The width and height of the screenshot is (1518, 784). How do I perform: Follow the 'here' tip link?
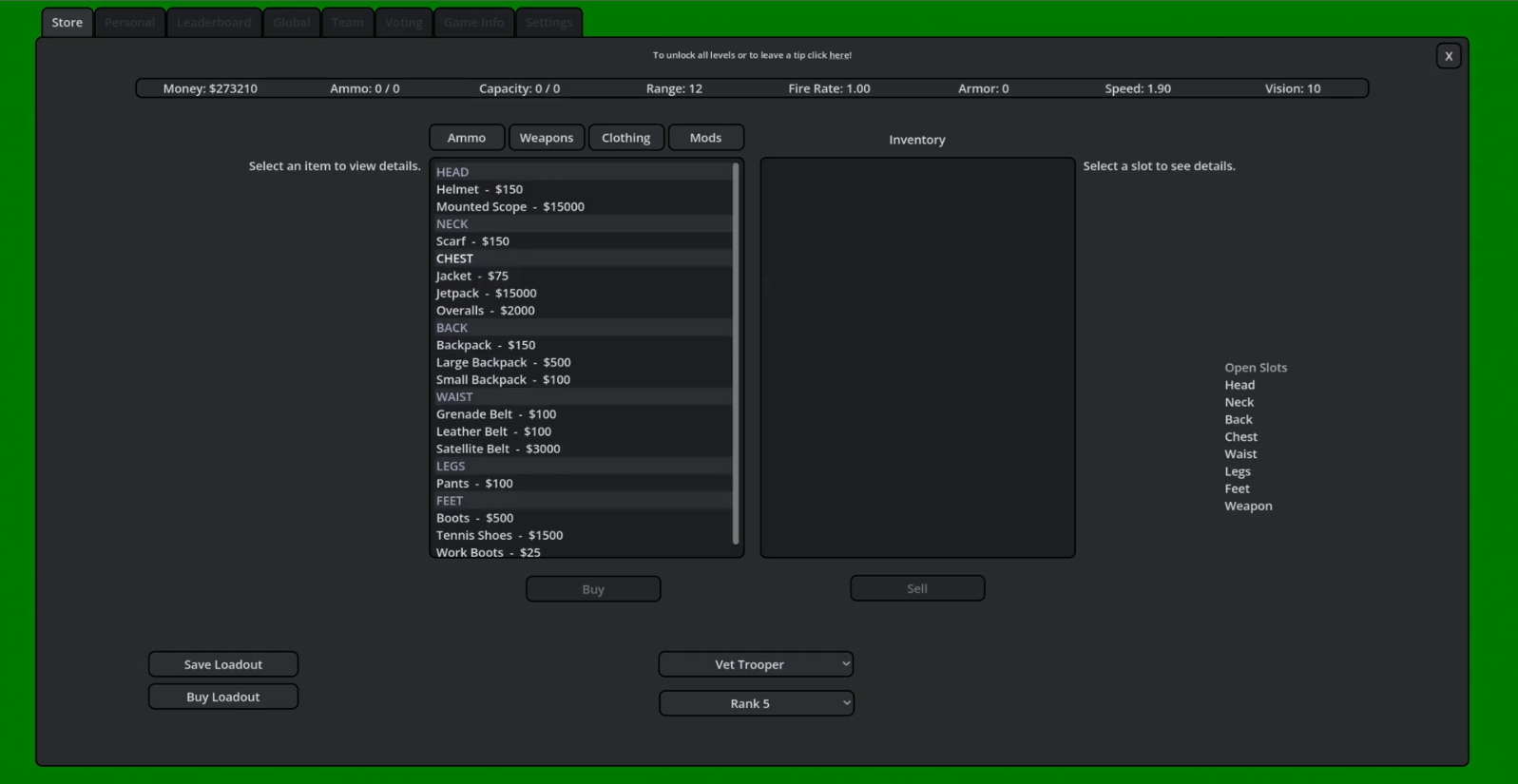point(839,55)
